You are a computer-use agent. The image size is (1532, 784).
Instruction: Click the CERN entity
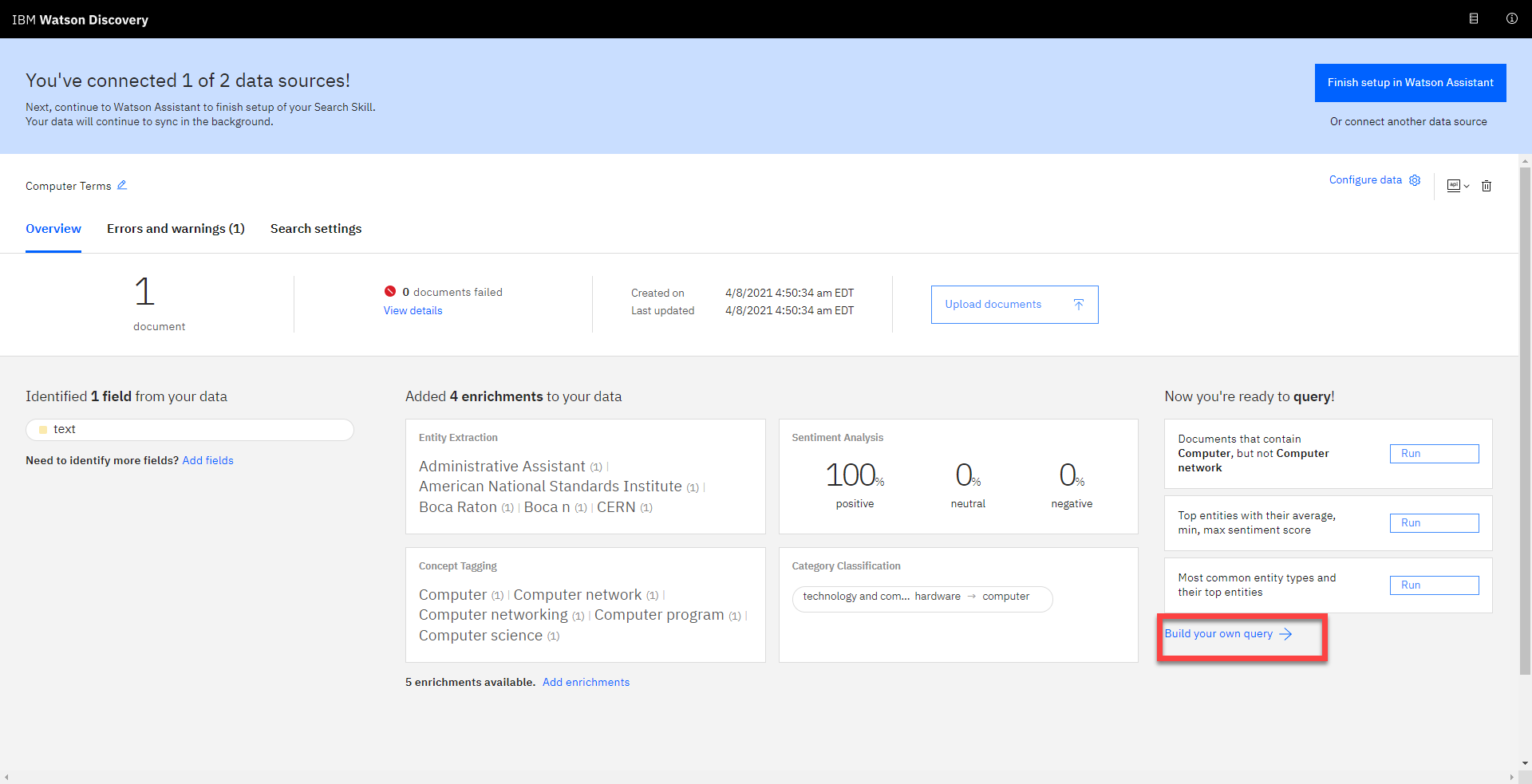click(616, 507)
